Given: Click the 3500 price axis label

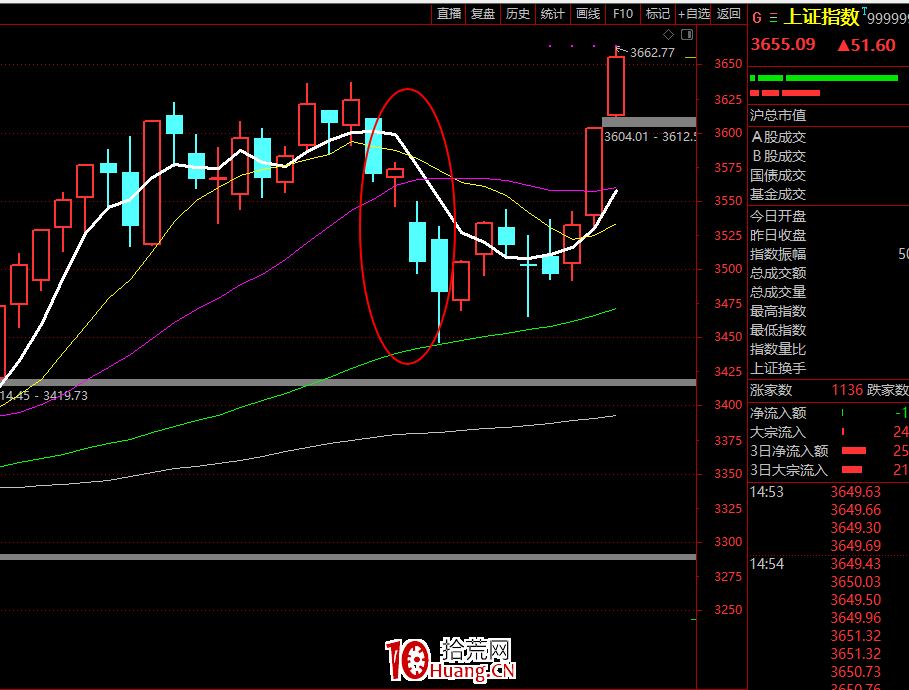Looking at the screenshot, I should (728, 269).
